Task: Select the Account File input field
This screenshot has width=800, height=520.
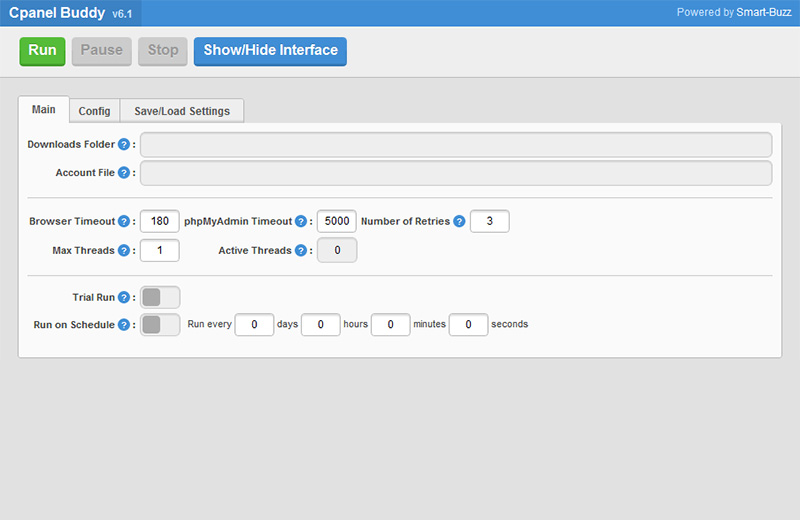Action: coord(456,173)
